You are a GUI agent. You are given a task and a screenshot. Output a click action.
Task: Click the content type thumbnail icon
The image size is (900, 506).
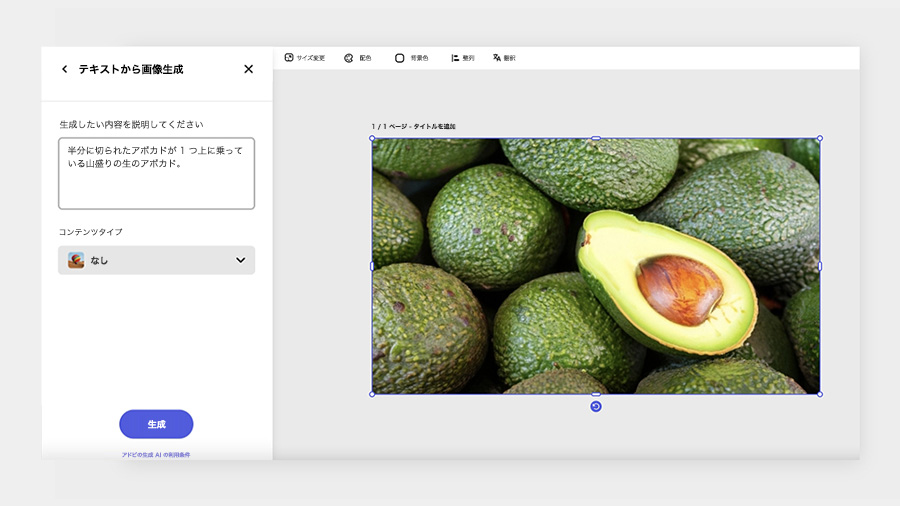76,260
